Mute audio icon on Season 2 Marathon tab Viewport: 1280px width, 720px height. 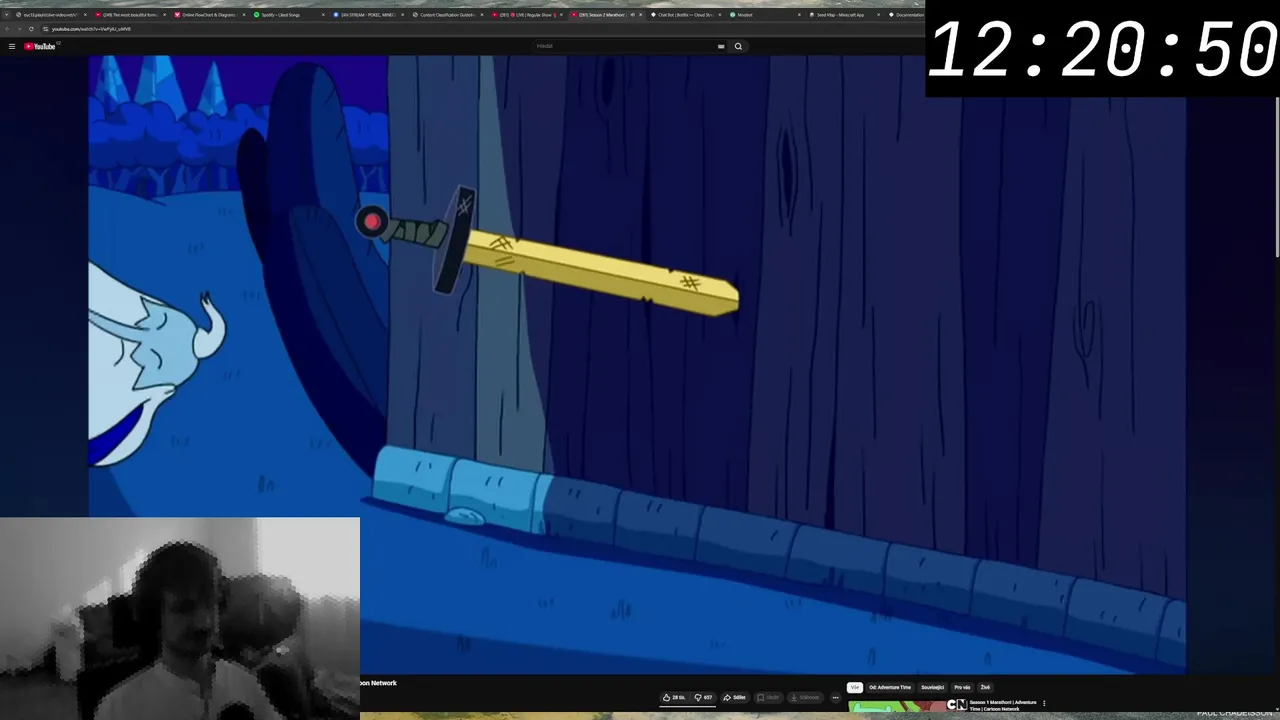[632, 15]
